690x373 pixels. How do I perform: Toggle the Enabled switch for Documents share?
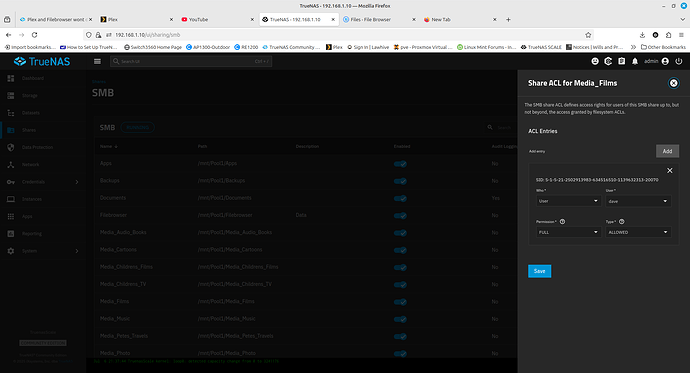[x=400, y=198]
